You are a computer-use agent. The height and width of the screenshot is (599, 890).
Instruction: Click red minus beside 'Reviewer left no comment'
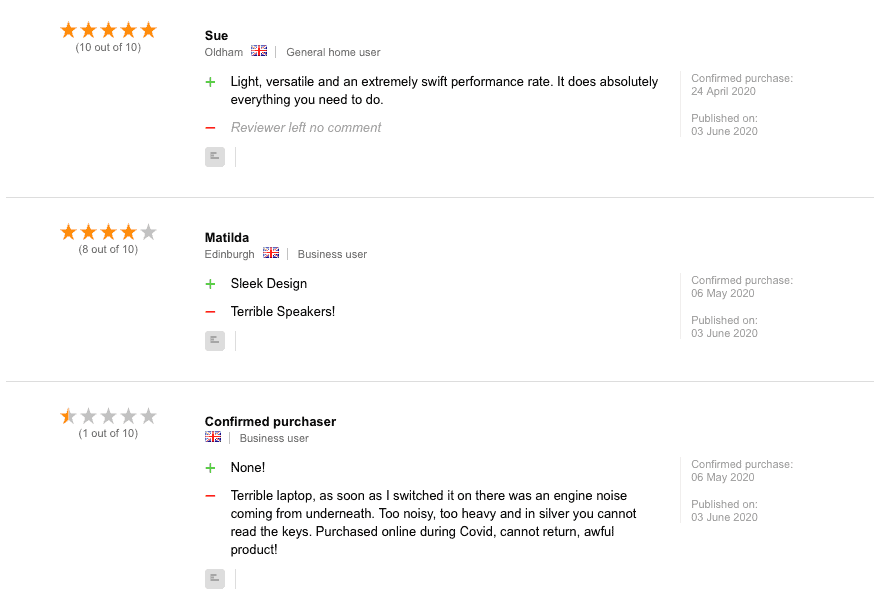[210, 128]
